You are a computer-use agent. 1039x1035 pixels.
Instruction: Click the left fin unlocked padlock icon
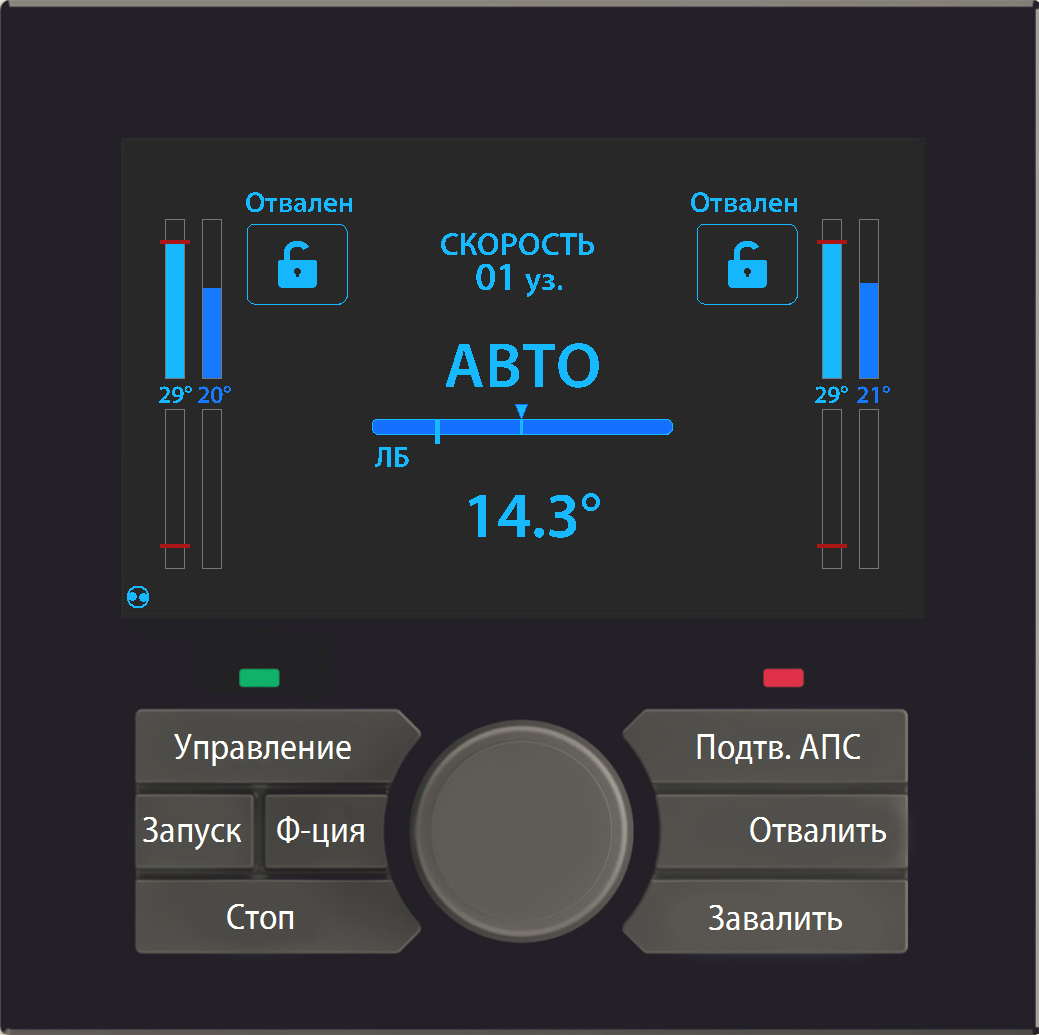(297, 265)
